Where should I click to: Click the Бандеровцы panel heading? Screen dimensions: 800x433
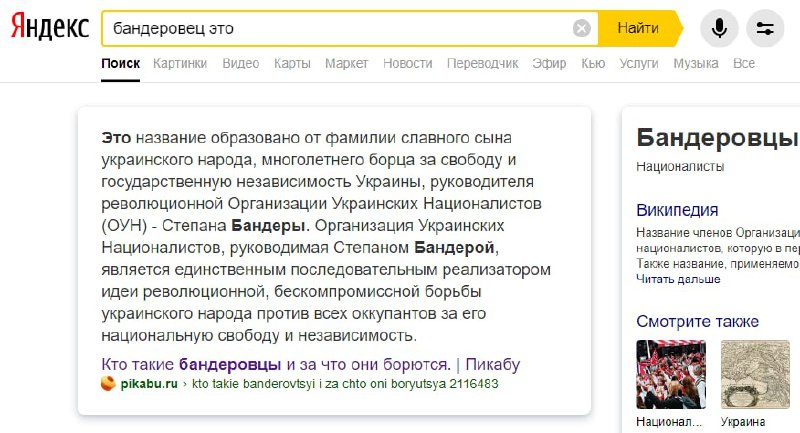click(x=717, y=138)
